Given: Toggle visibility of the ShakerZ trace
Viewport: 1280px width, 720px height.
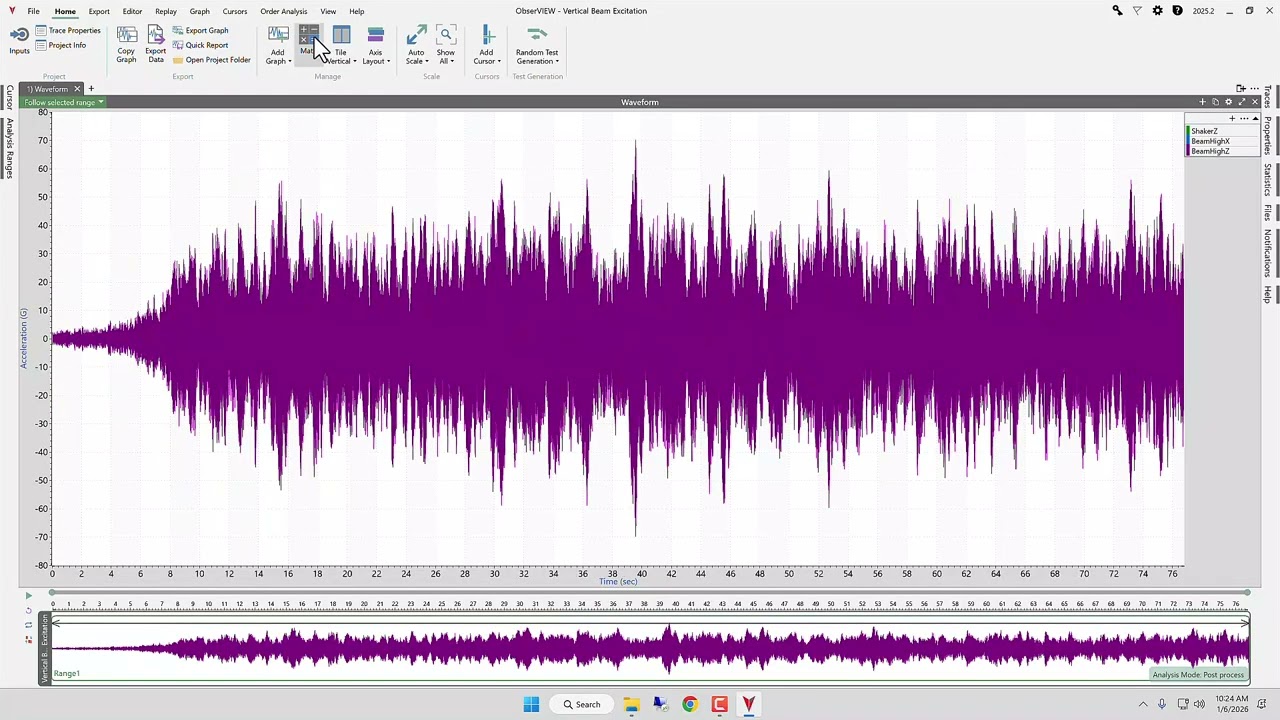Looking at the screenshot, I should (1204, 131).
